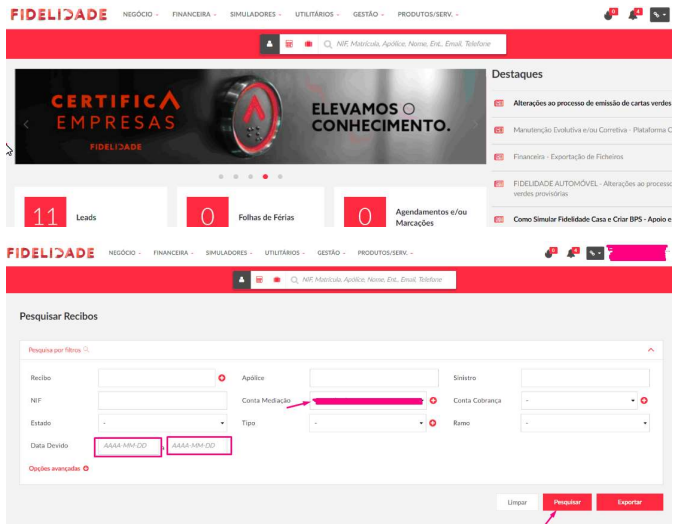Open alert icon with badge 0 on Pesquisar Recibos page

pos(550,253)
